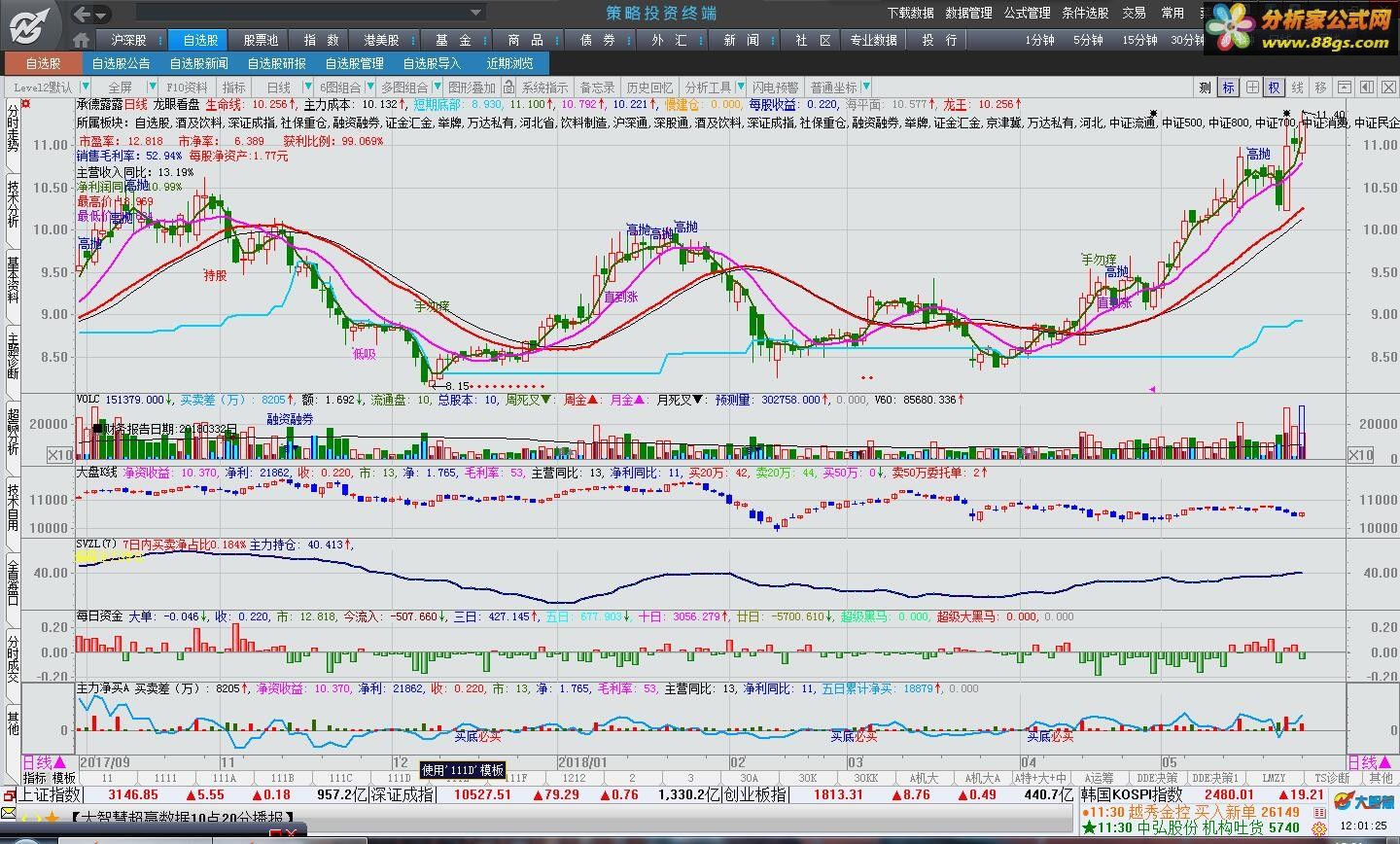Open 主题诊断 side tab
The height and width of the screenshot is (844, 1400).
tap(13, 354)
